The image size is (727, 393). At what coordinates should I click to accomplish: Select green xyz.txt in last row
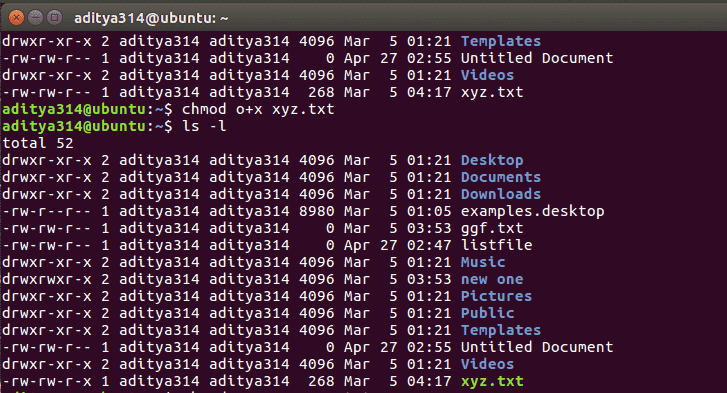click(x=492, y=381)
